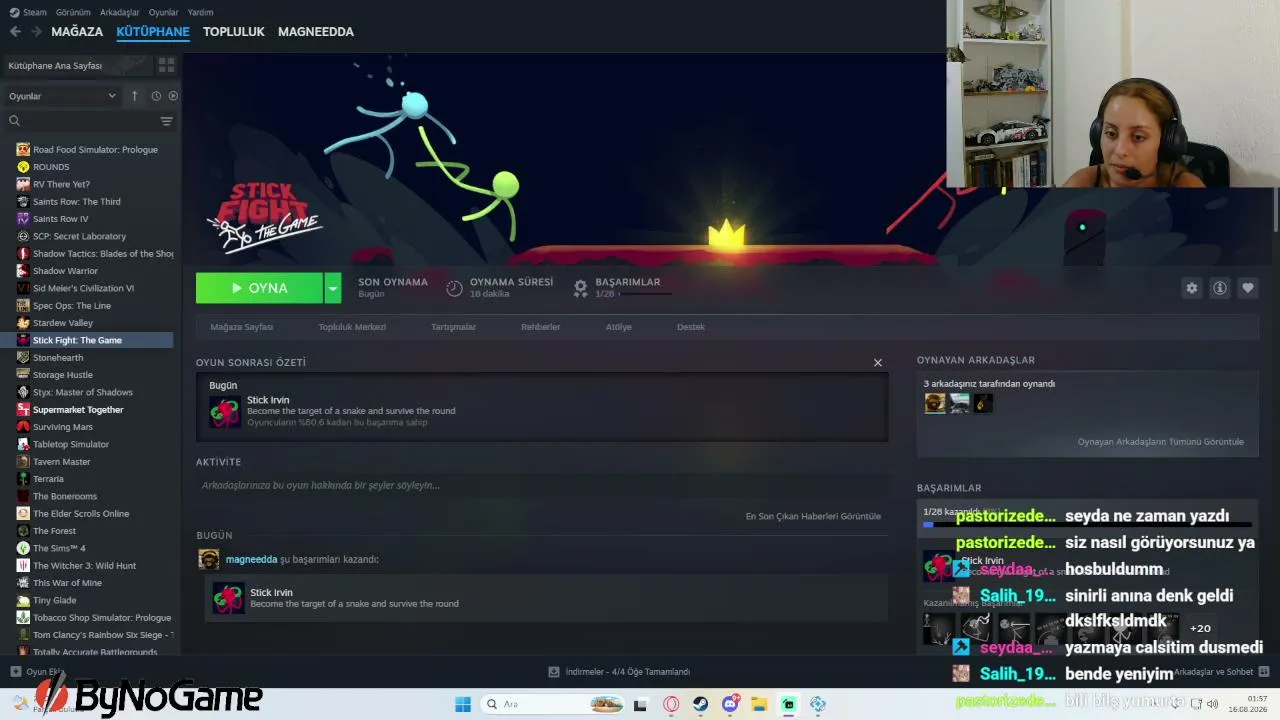Open Destek link

[x=691, y=327]
